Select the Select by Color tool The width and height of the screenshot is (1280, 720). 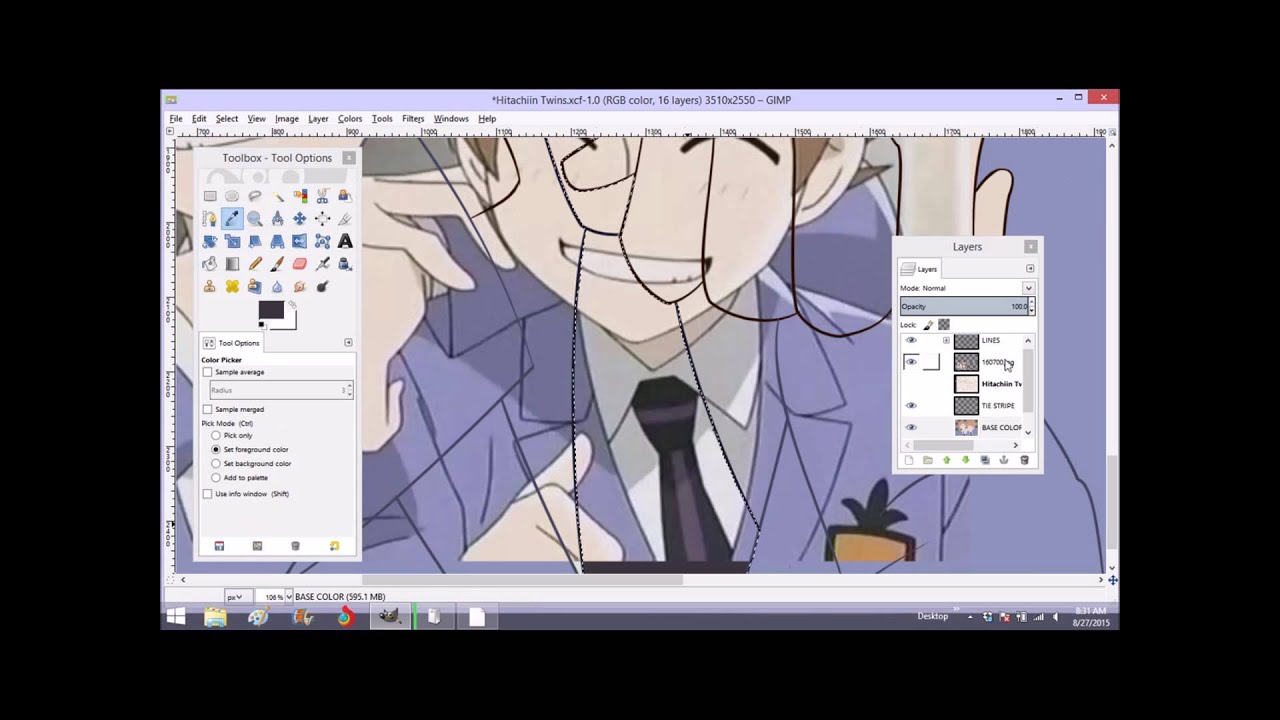click(x=300, y=196)
